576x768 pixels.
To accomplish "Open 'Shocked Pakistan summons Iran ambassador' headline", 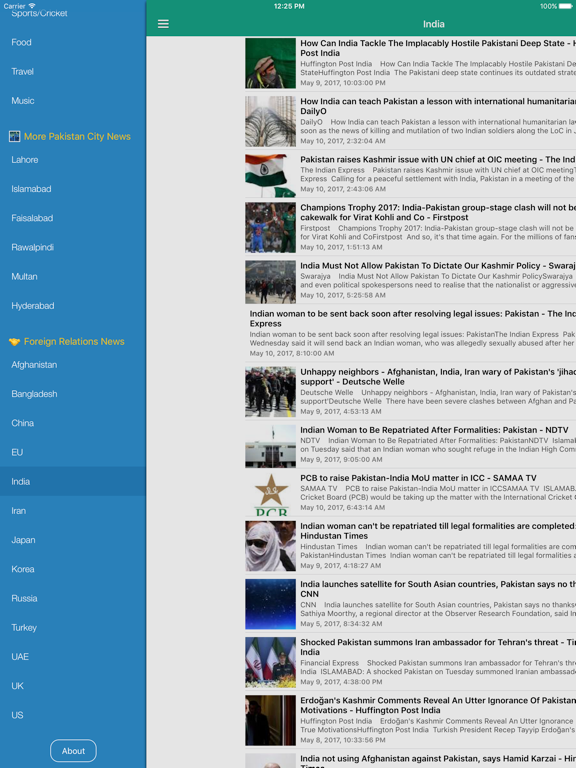I will tap(438, 647).
